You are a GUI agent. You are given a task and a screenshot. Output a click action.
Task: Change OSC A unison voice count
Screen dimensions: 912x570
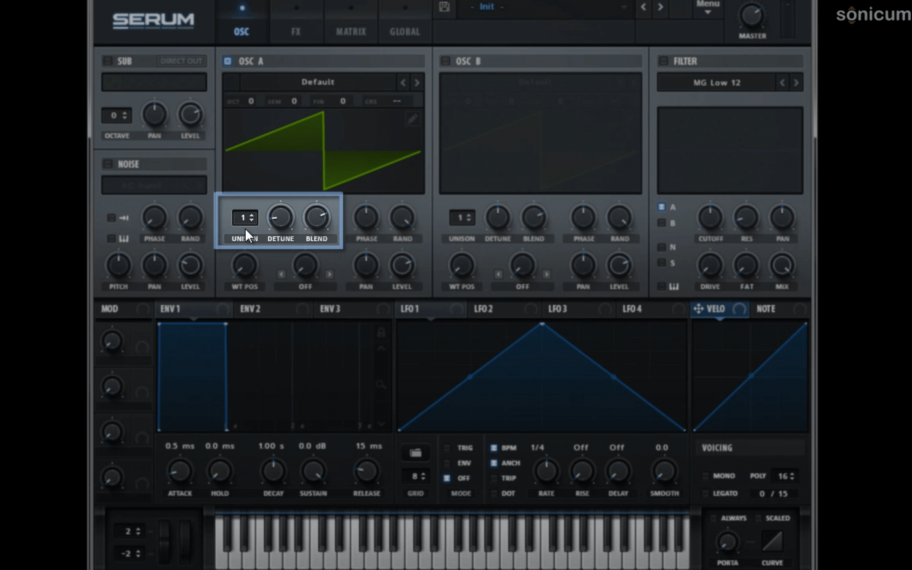coord(244,218)
